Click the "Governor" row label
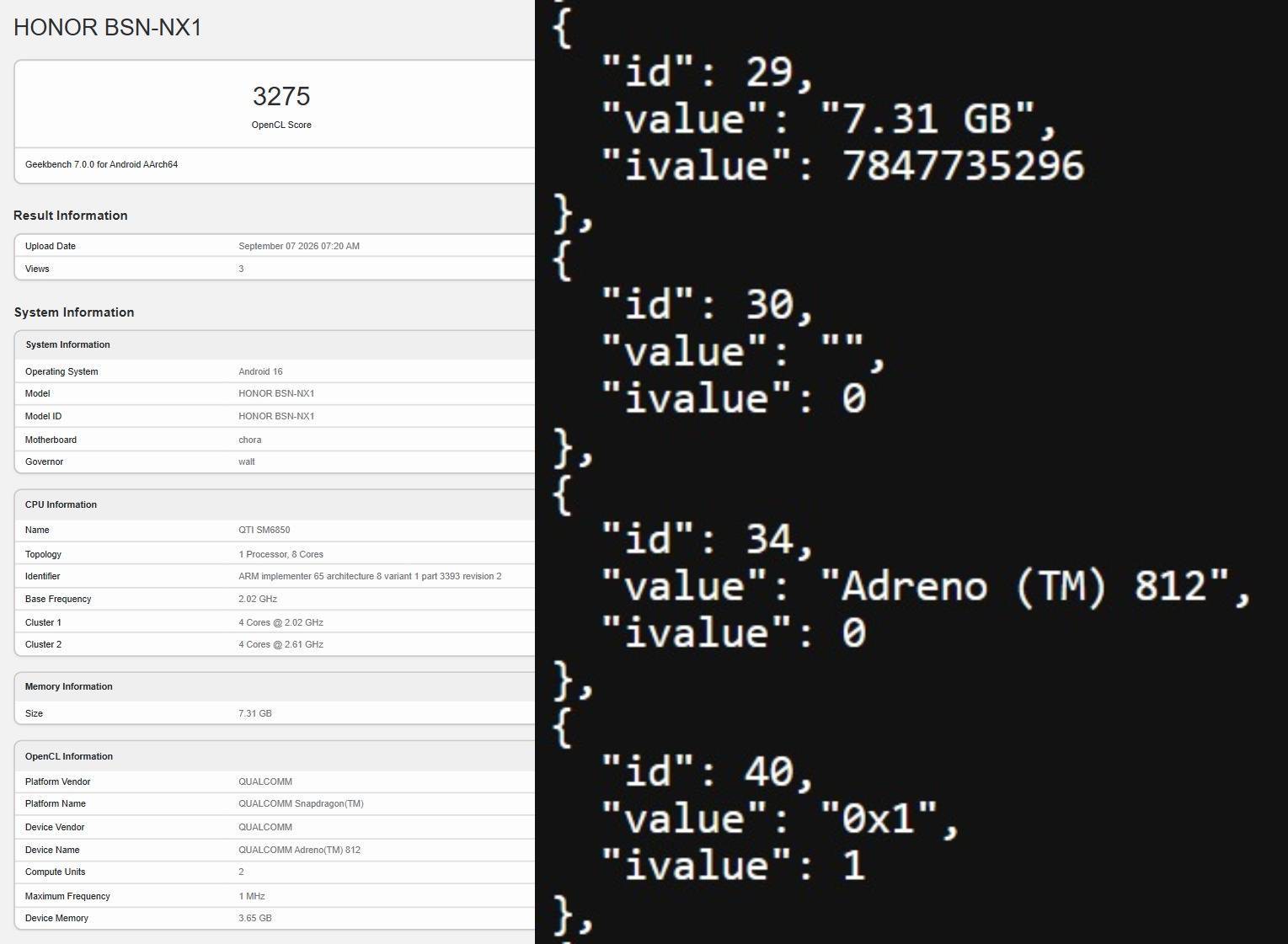 click(44, 461)
